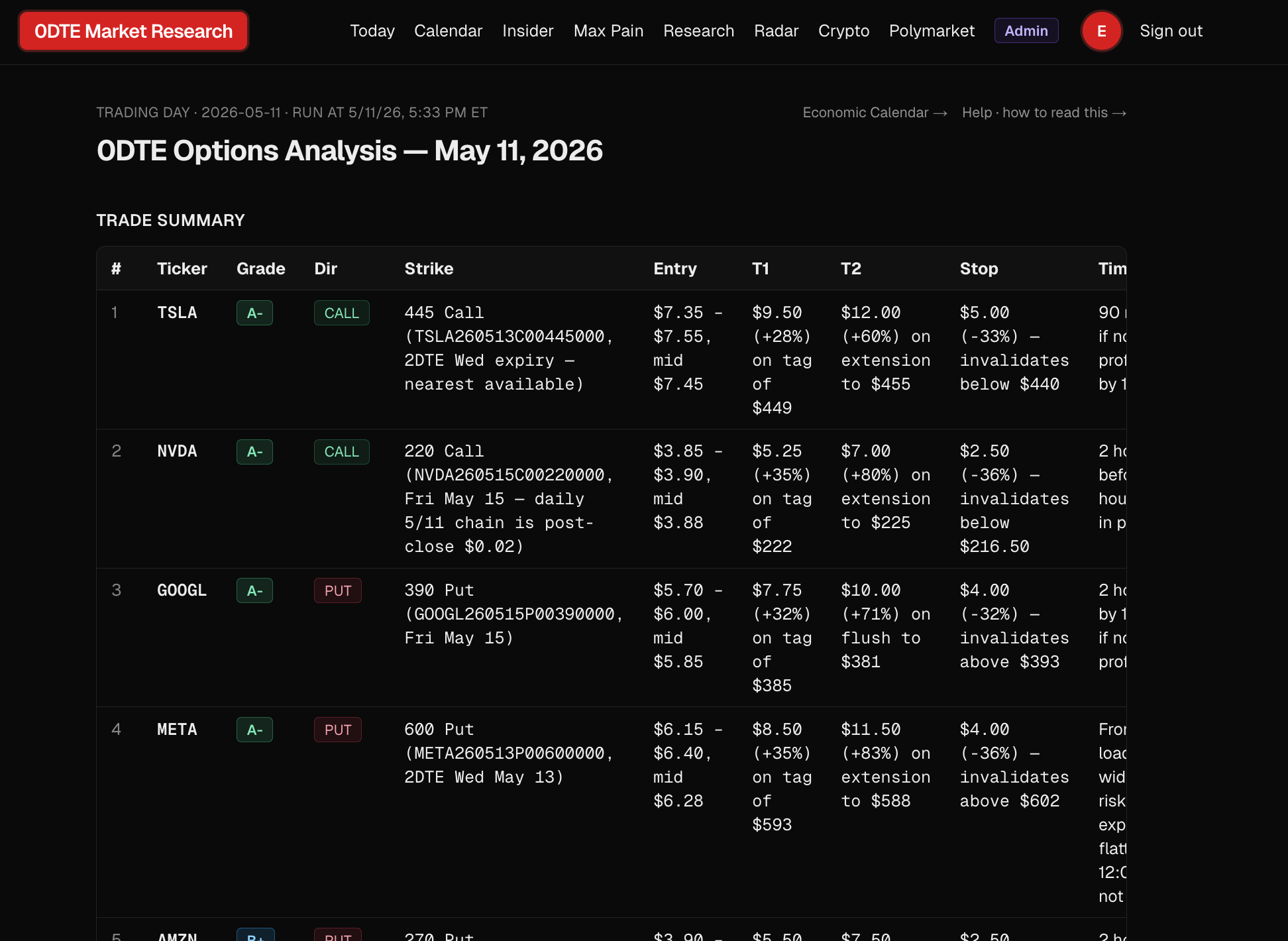Click the Dir column header
The image size is (1288, 941).
[x=326, y=268]
